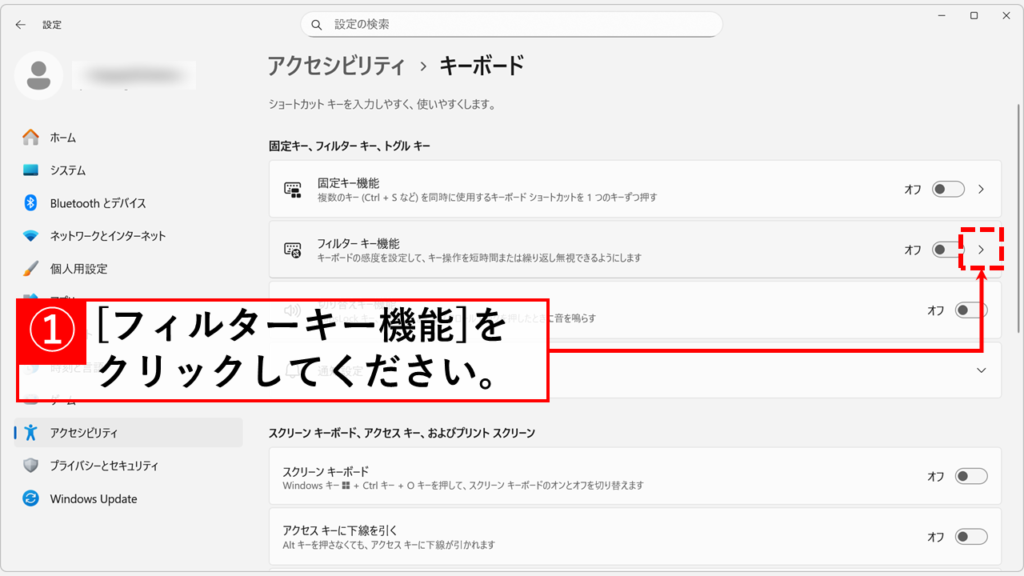Click the Windows Update icon
This screenshot has height=576, width=1024.
point(30,499)
